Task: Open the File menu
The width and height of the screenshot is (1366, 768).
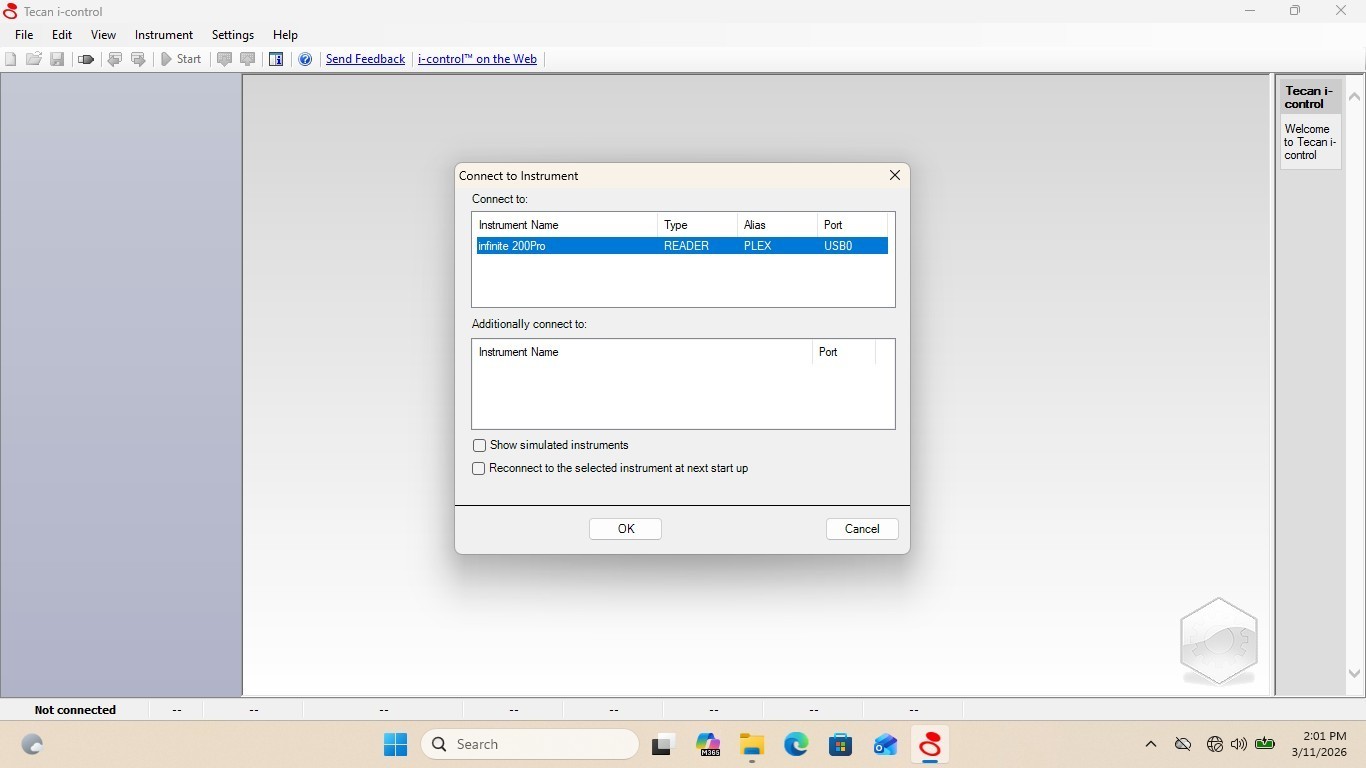Action: click(x=24, y=34)
